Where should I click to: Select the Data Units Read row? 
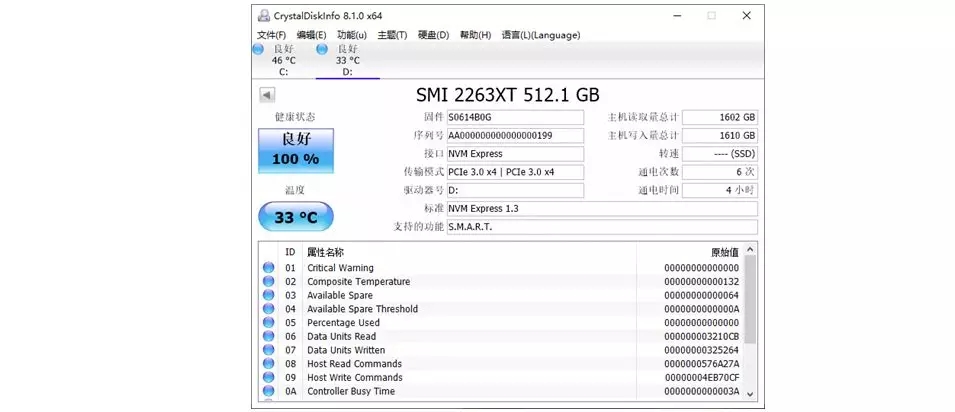point(501,336)
